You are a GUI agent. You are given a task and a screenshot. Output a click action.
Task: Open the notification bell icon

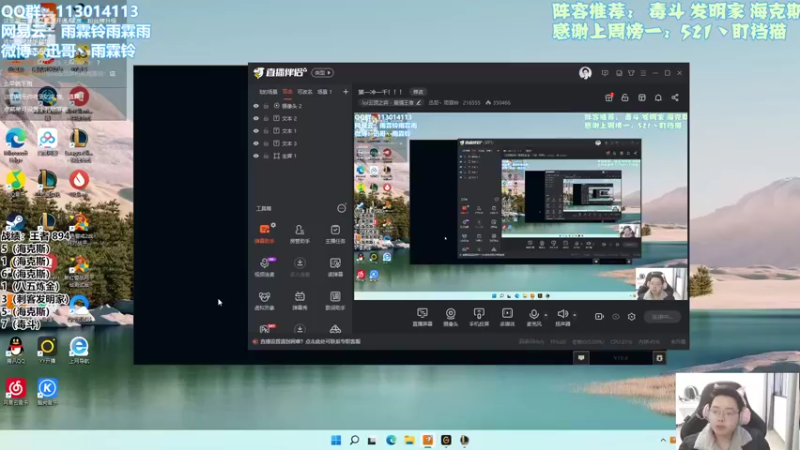(658, 97)
